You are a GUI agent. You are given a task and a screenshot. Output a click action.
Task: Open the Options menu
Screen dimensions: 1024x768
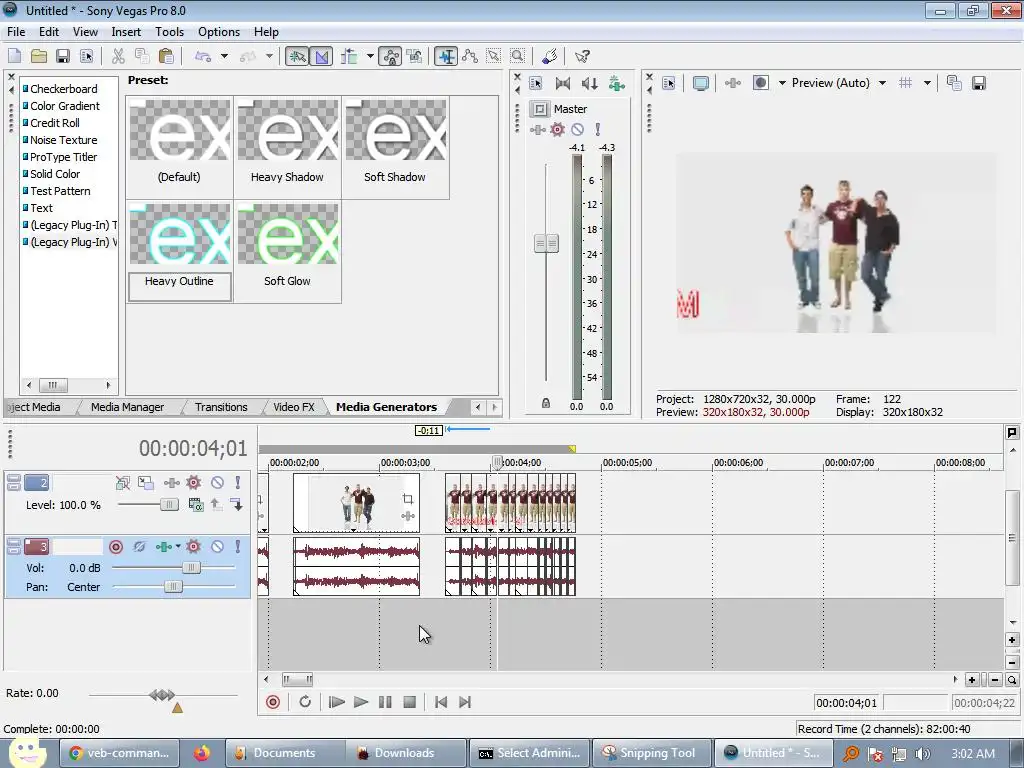click(x=219, y=32)
